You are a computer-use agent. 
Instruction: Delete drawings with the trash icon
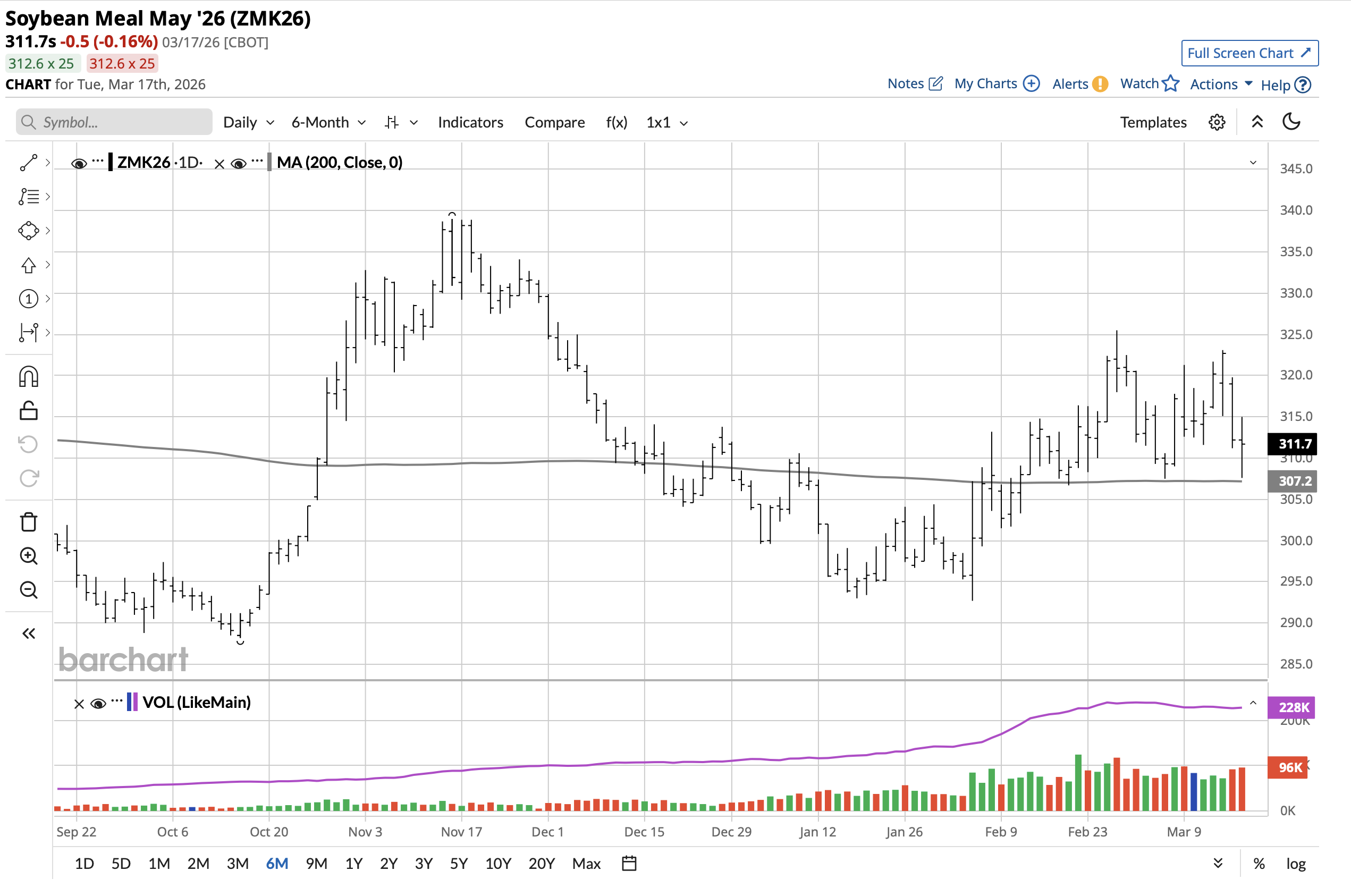point(29,522)
